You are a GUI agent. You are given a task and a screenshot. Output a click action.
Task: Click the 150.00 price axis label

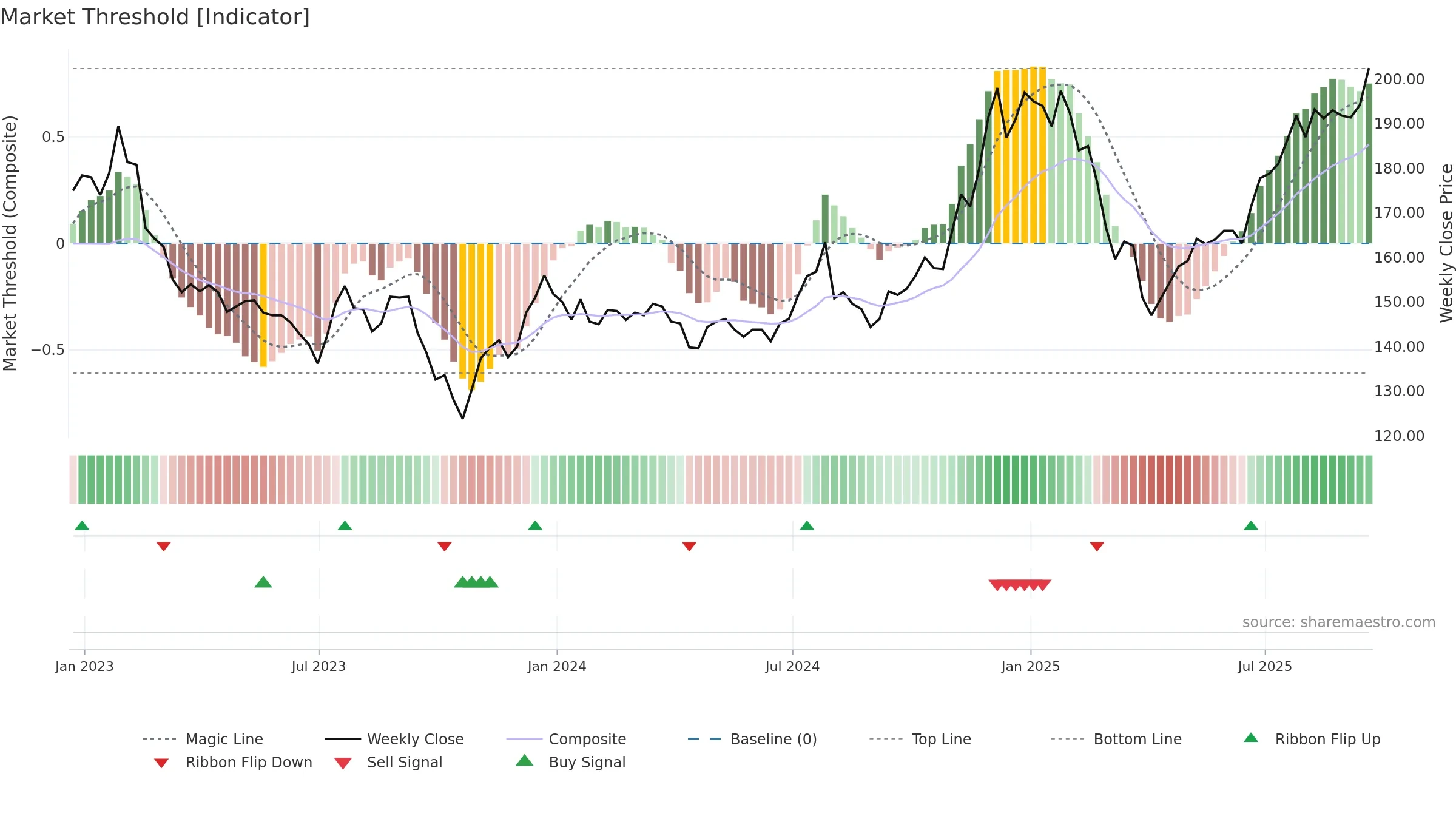1400,302
